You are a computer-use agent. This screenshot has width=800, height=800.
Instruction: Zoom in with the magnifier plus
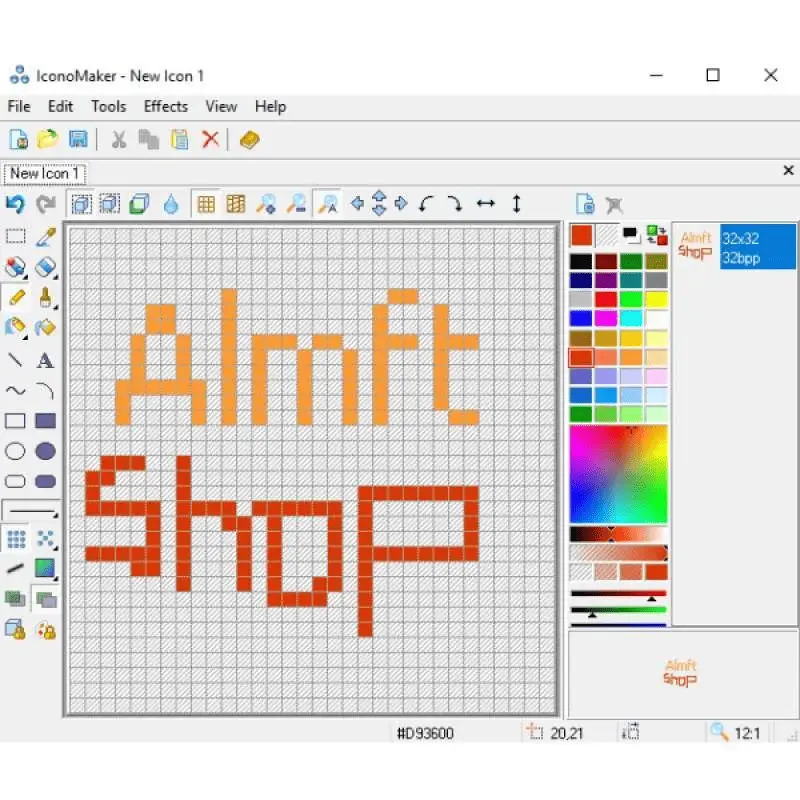click(x=266, y=204)
